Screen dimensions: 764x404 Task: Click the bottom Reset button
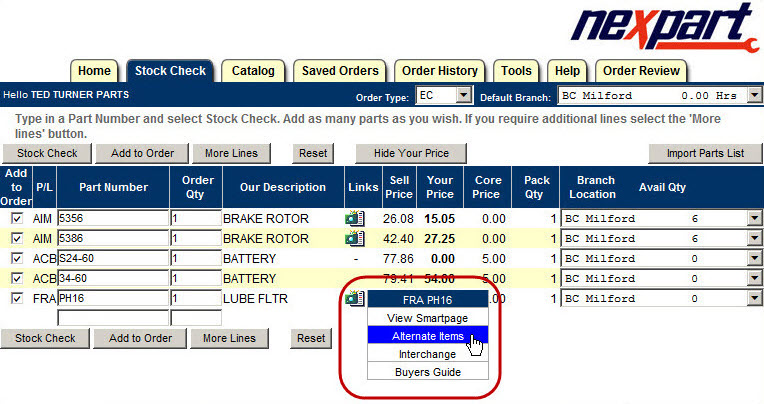pyautogui.click(x=311, y=338)
